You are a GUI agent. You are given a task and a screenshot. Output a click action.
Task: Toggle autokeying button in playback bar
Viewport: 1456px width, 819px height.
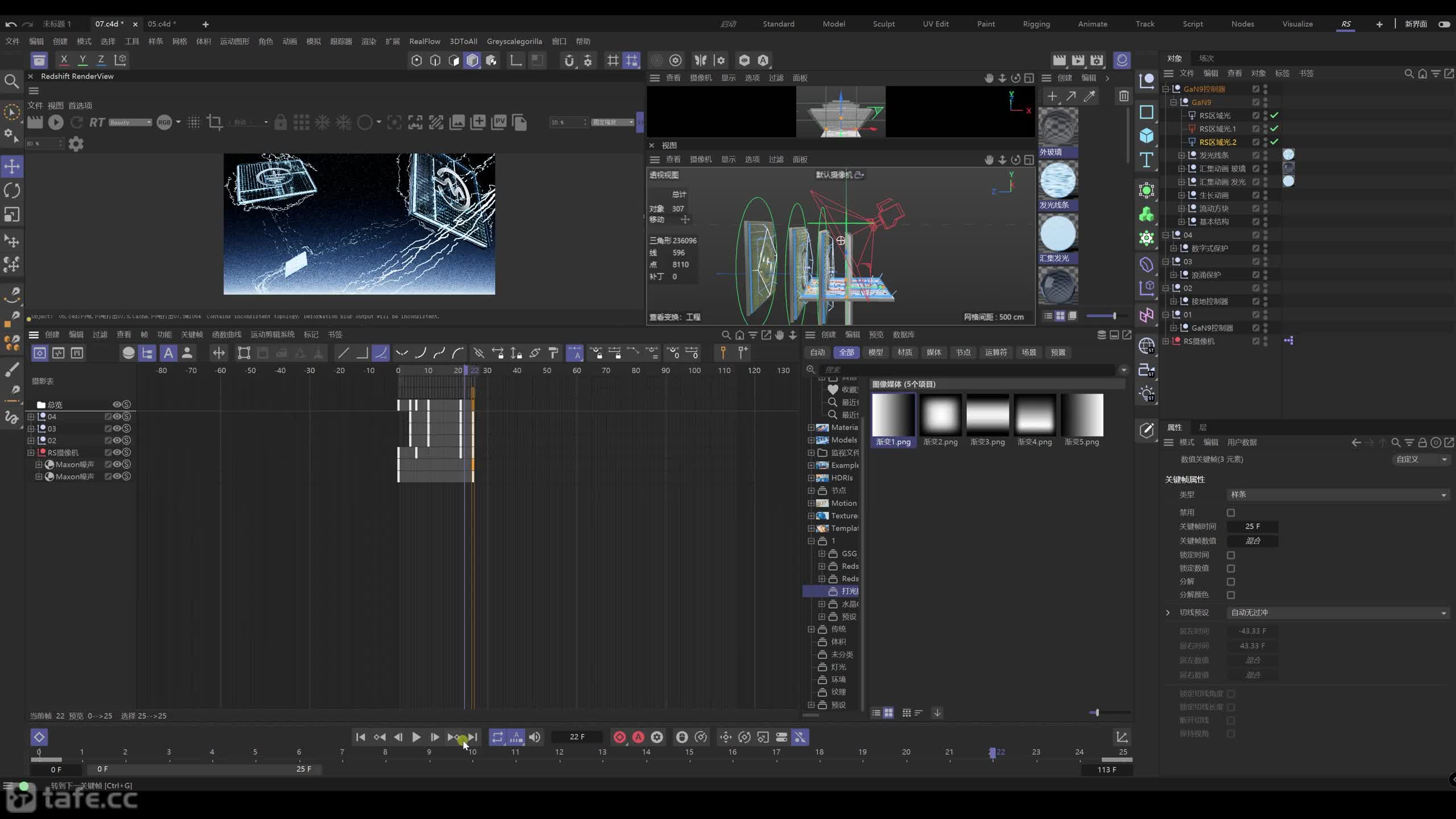[638, 737]
